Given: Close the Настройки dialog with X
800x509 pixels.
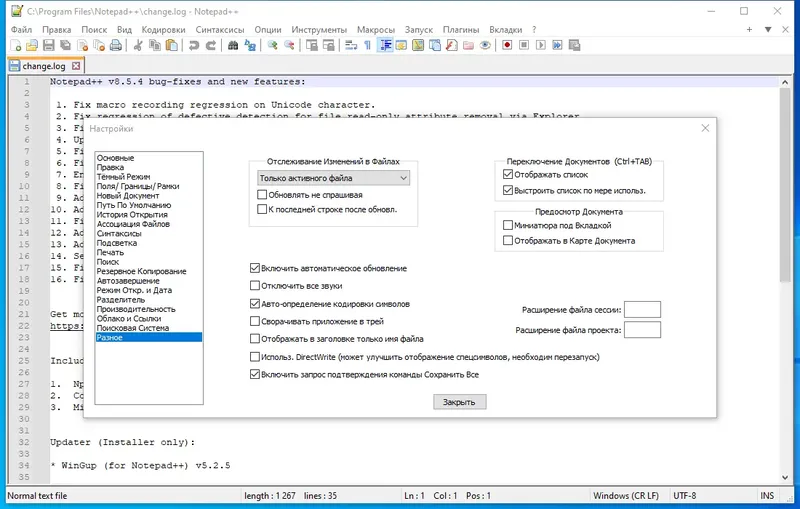Looking at the screenshot, I should [705, 128].
